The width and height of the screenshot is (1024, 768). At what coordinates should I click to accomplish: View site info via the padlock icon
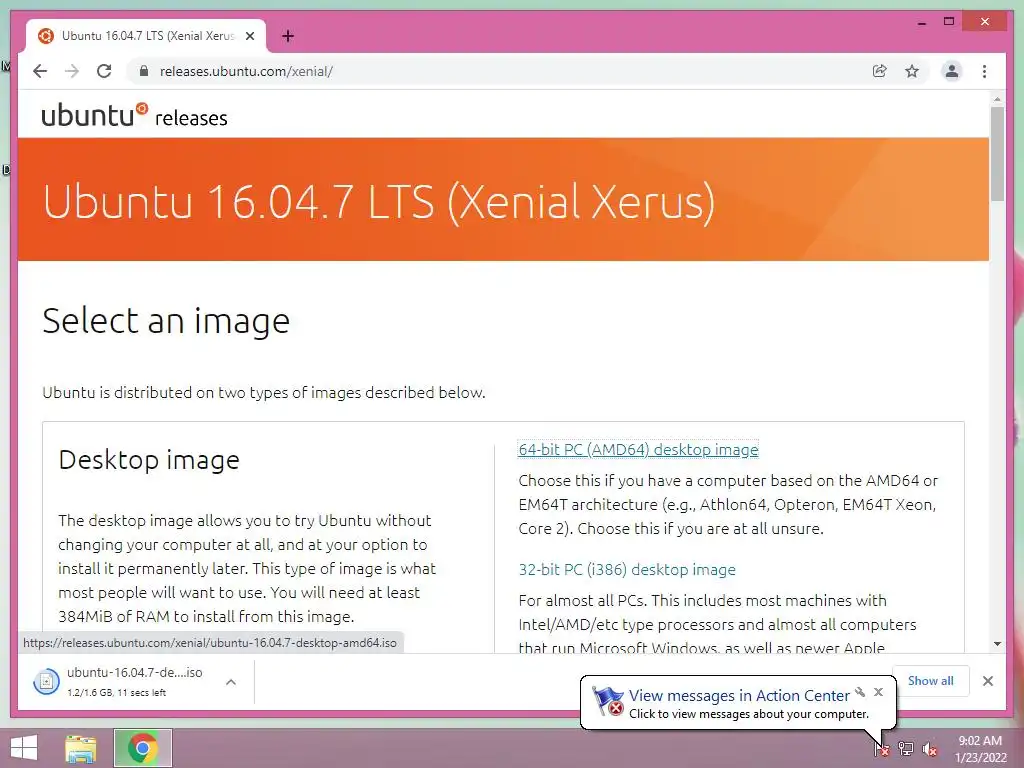pyautogui.click(x=144, y=71)
